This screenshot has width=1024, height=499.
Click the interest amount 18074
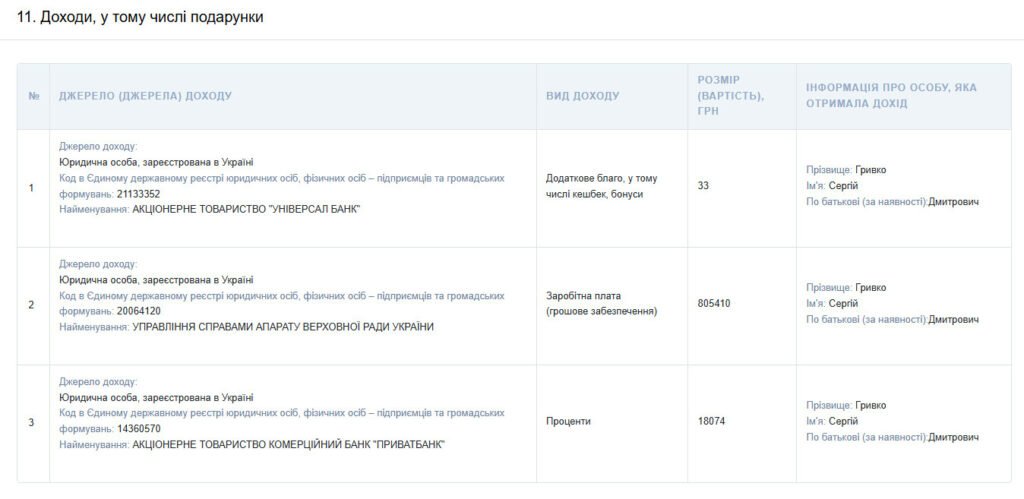tap(711, 421)
